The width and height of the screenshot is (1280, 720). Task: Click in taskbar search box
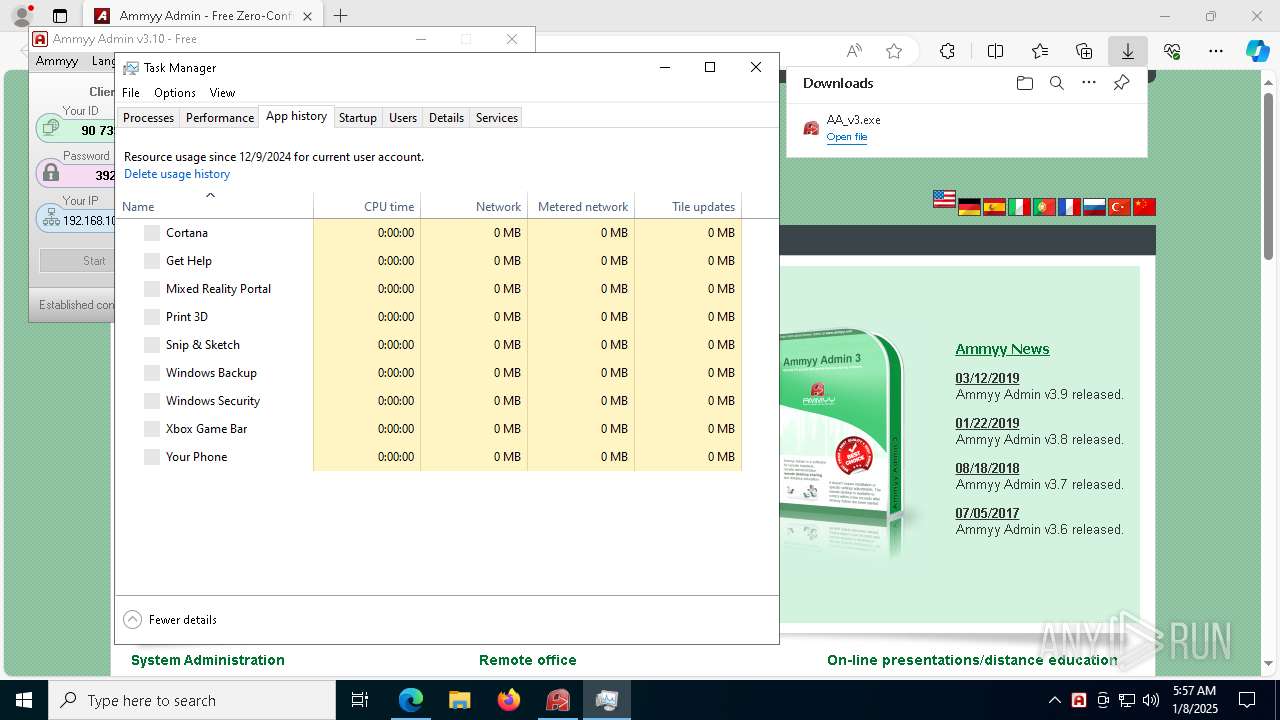(192, 700)
